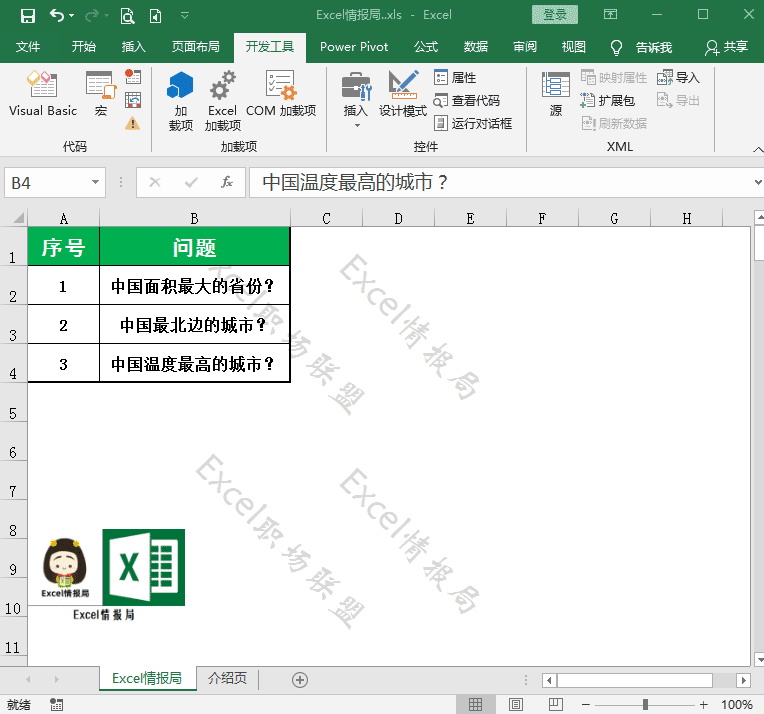Click the Name Box showing B4
The height and width of the screenshot is (714, 764).
48,183
